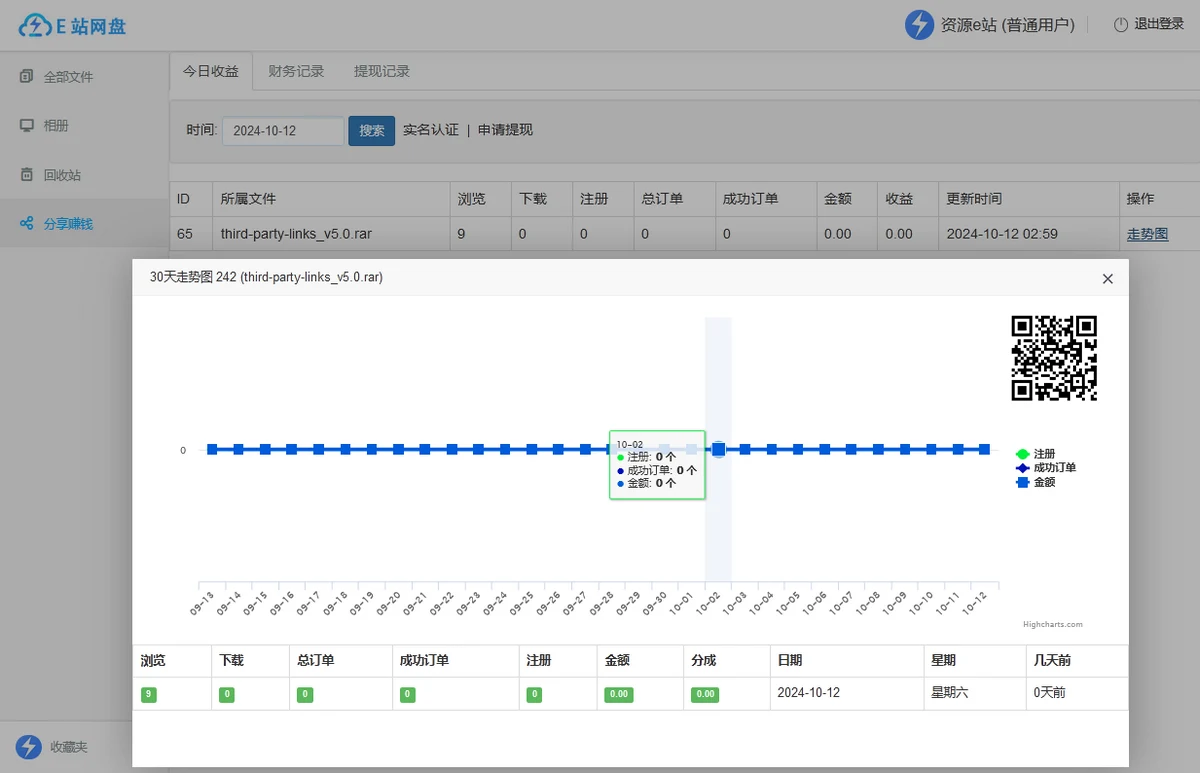Toggle the 注册 series in chart legend
The width and height of the screenshot is (1200, 773).
click(1043, 454)
